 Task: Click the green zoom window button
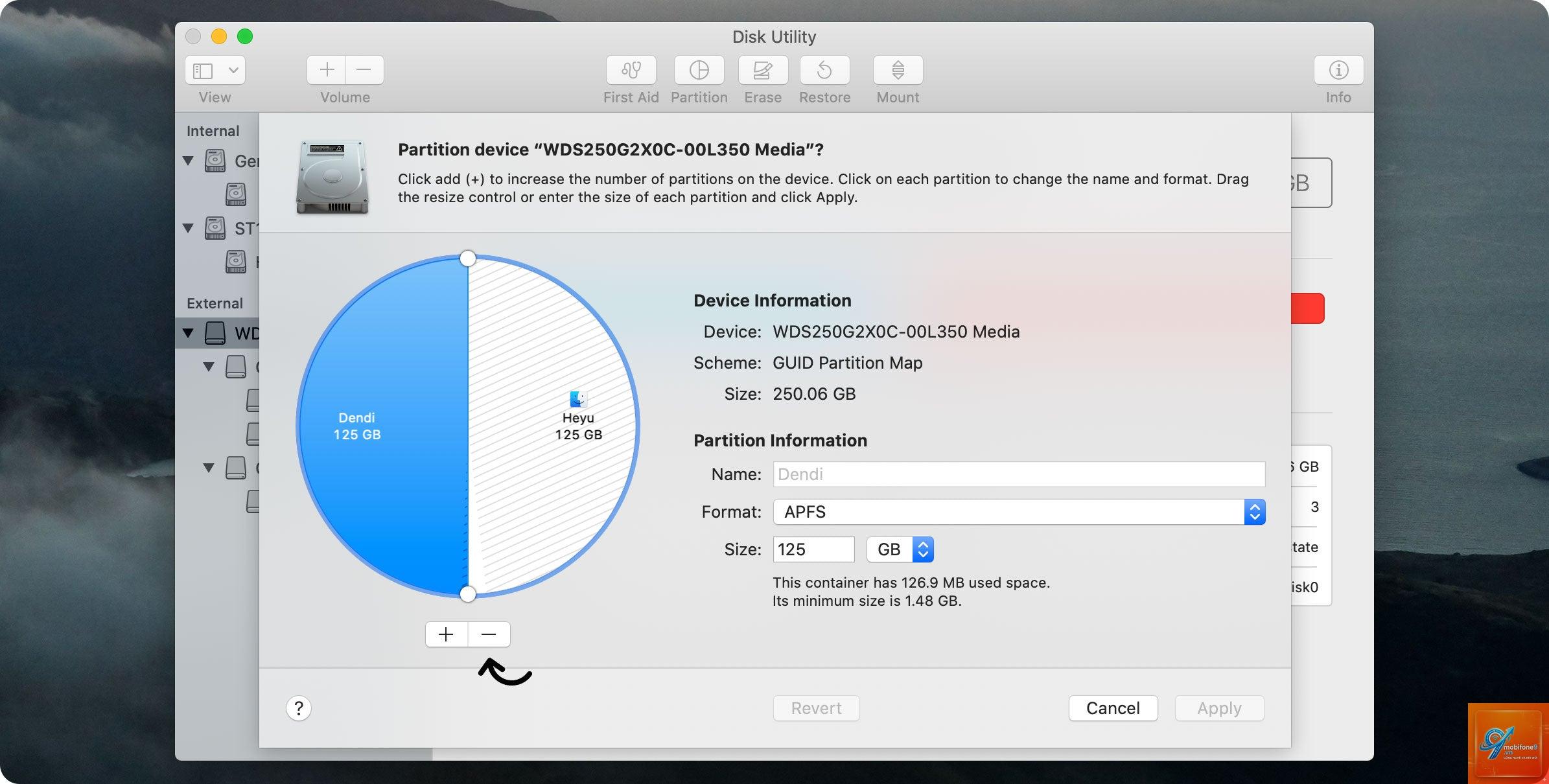pyautogui.click(x=245, y=36)
